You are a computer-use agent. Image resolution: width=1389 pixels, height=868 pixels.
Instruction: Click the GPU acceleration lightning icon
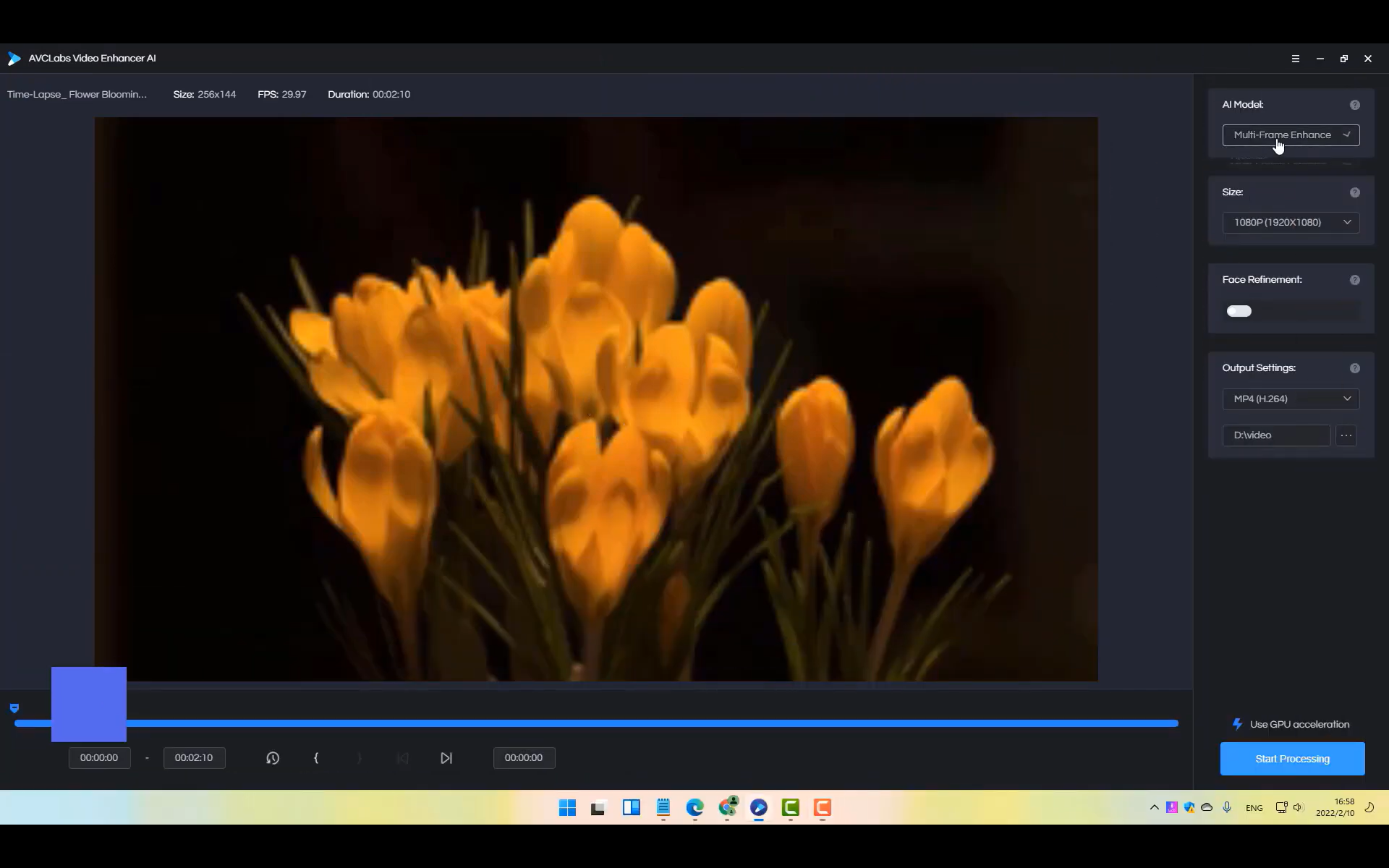pos(1237,724)
